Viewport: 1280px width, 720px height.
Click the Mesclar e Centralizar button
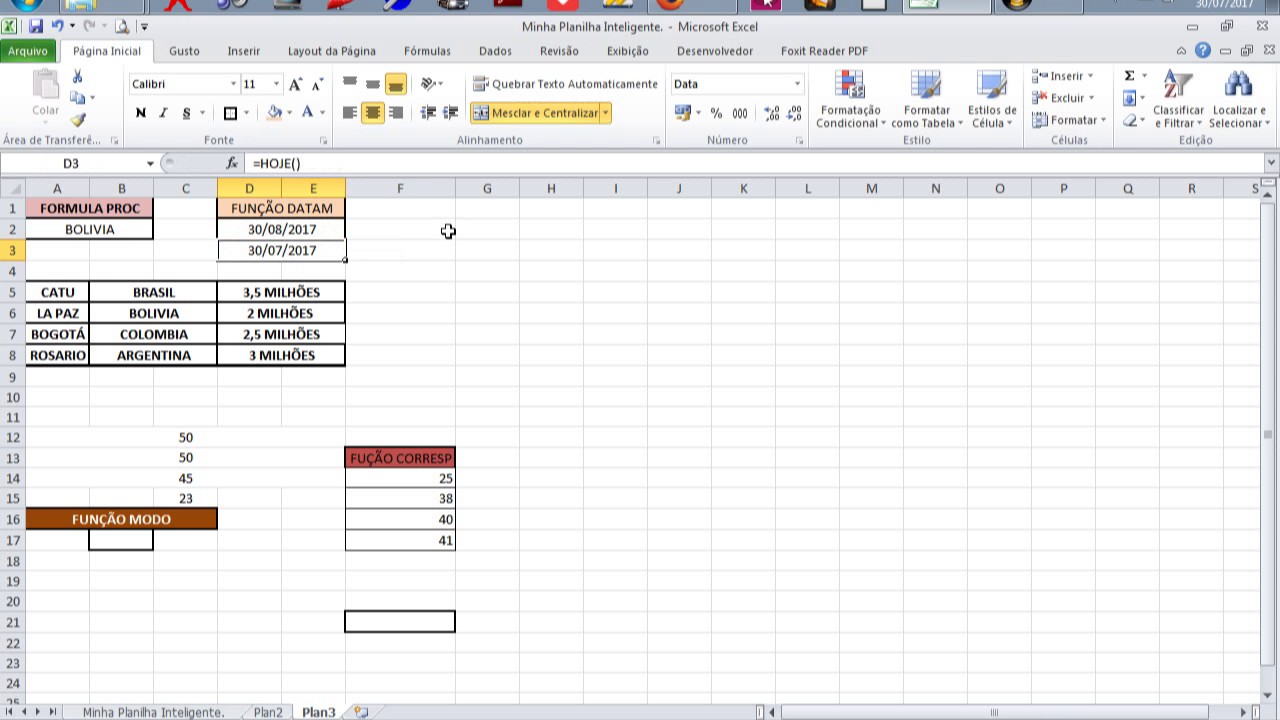point(534,113)
